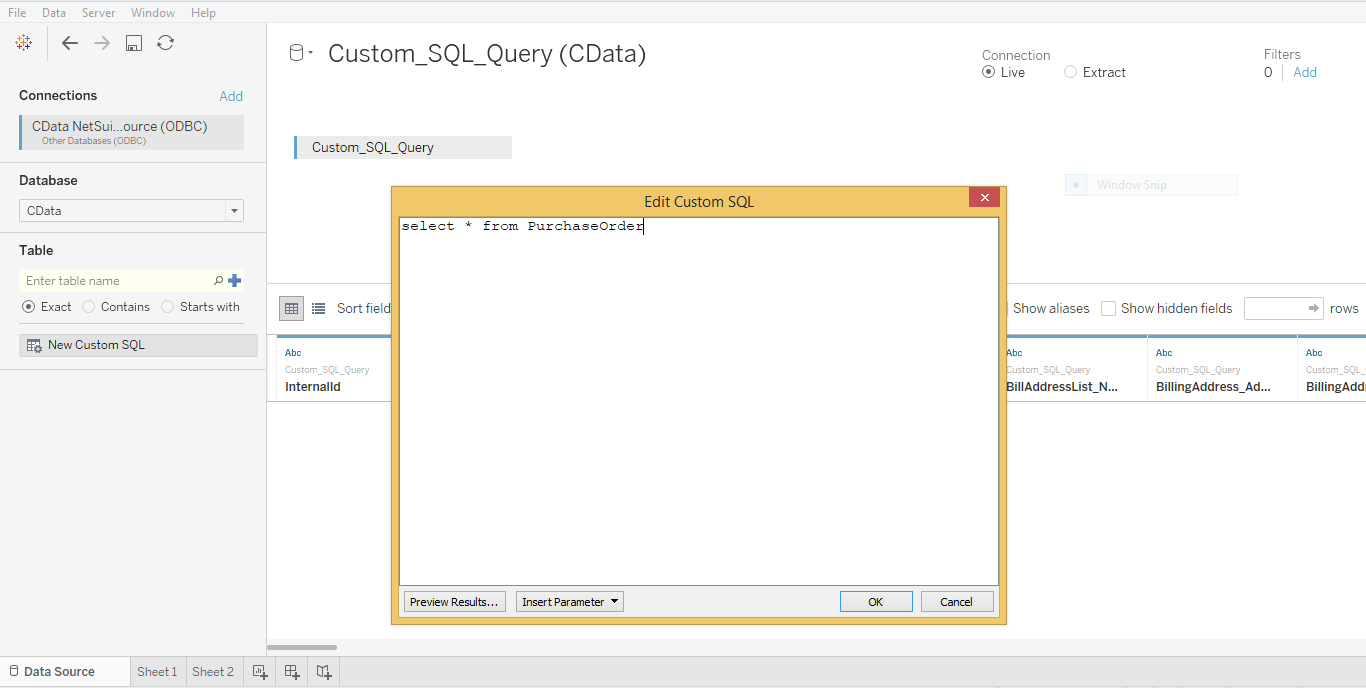
Task: Click inside the Enter table name search field
Action: click(110, 280)
